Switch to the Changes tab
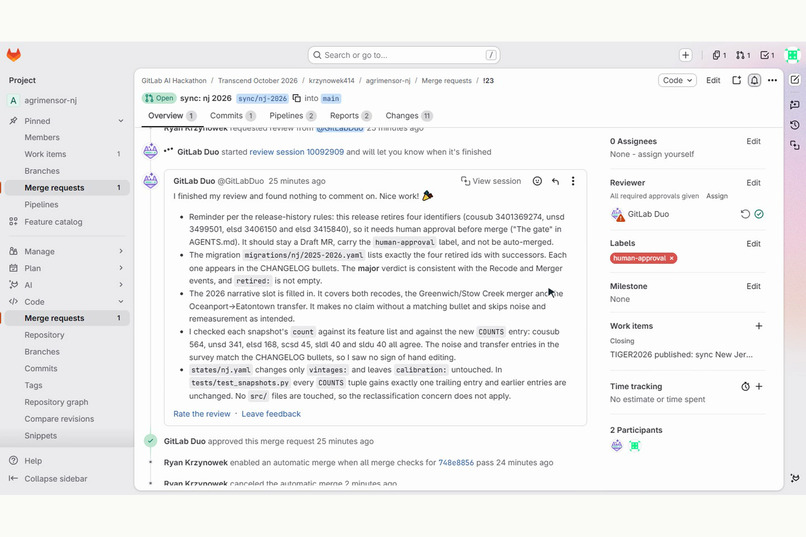Screen dimensions: 806x537 pyautogui.click(x=409, y=116)
